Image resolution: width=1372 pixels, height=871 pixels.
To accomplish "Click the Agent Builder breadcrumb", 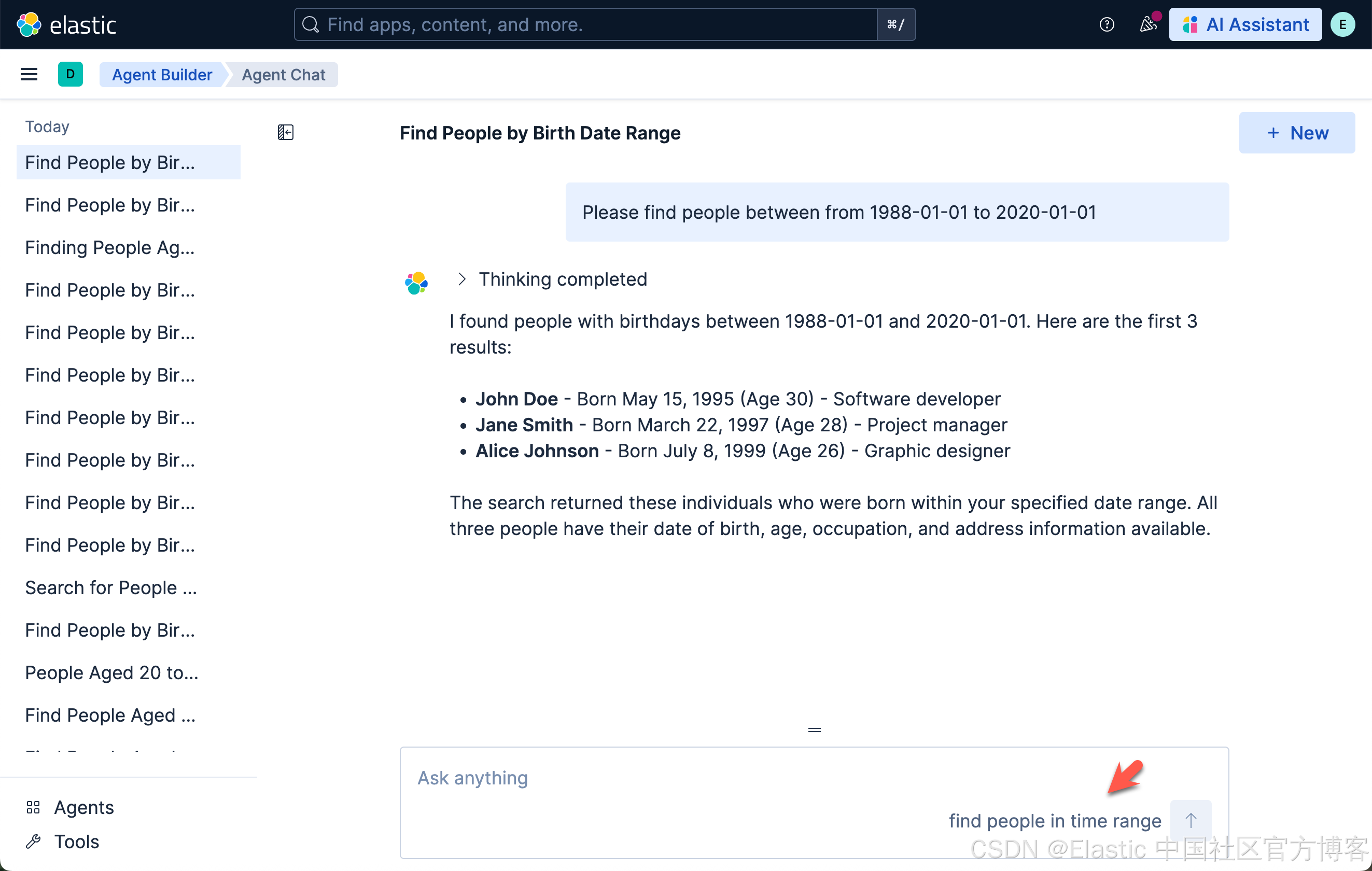I will click(162, 75).
